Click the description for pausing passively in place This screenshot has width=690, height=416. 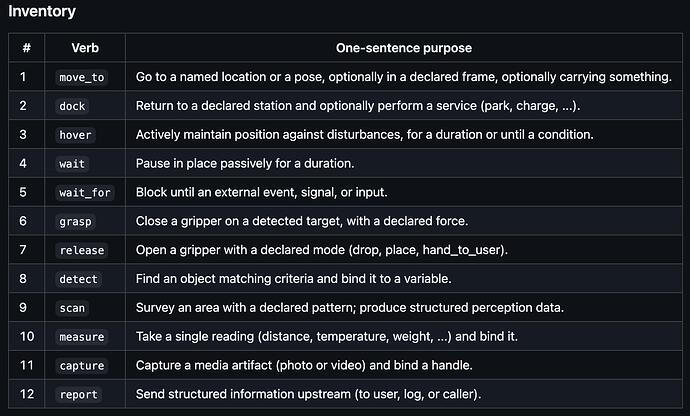click(x=245, y=163)
